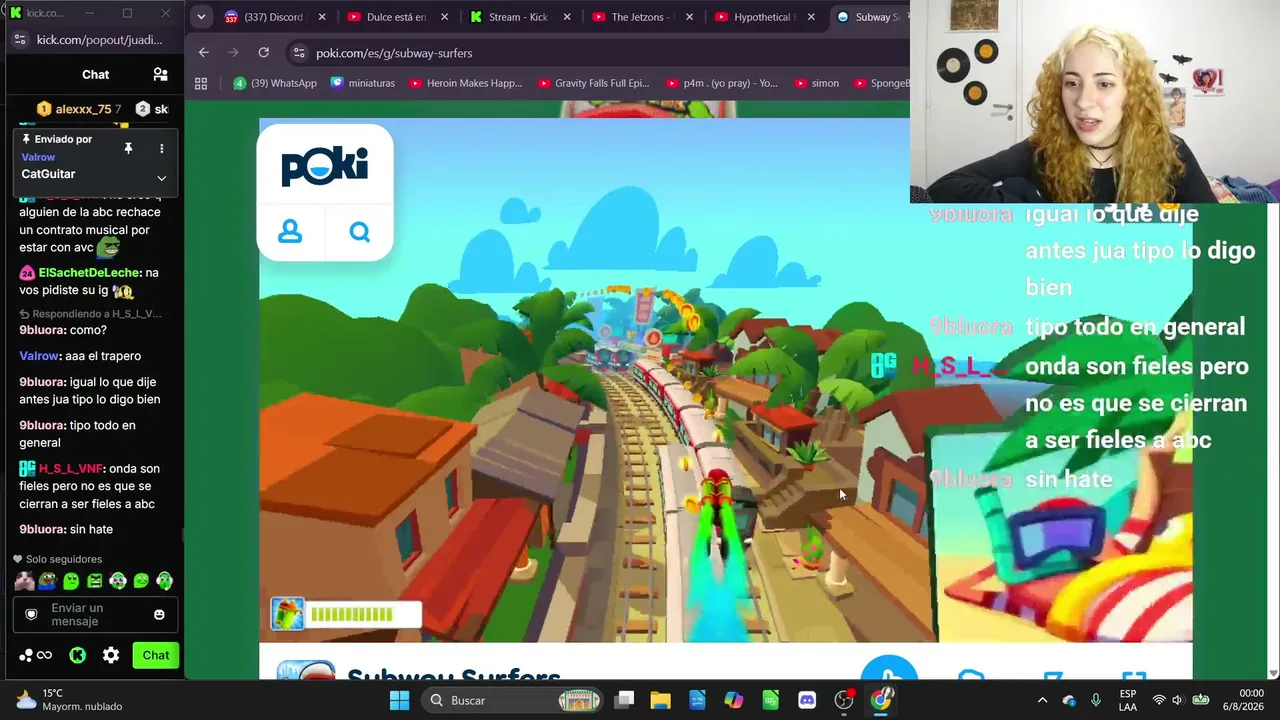Close the Stream - Kick tab
This screenshot has height=720, width=1280.
[x=567, y=17]
